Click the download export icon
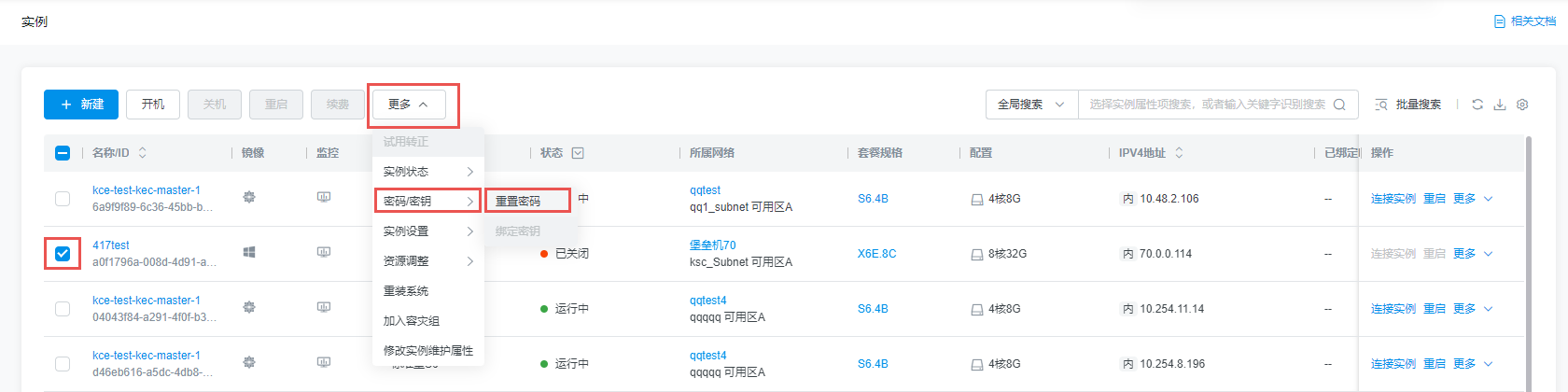The width and height of the screenshot is (1568, 392). (1500, 105)
